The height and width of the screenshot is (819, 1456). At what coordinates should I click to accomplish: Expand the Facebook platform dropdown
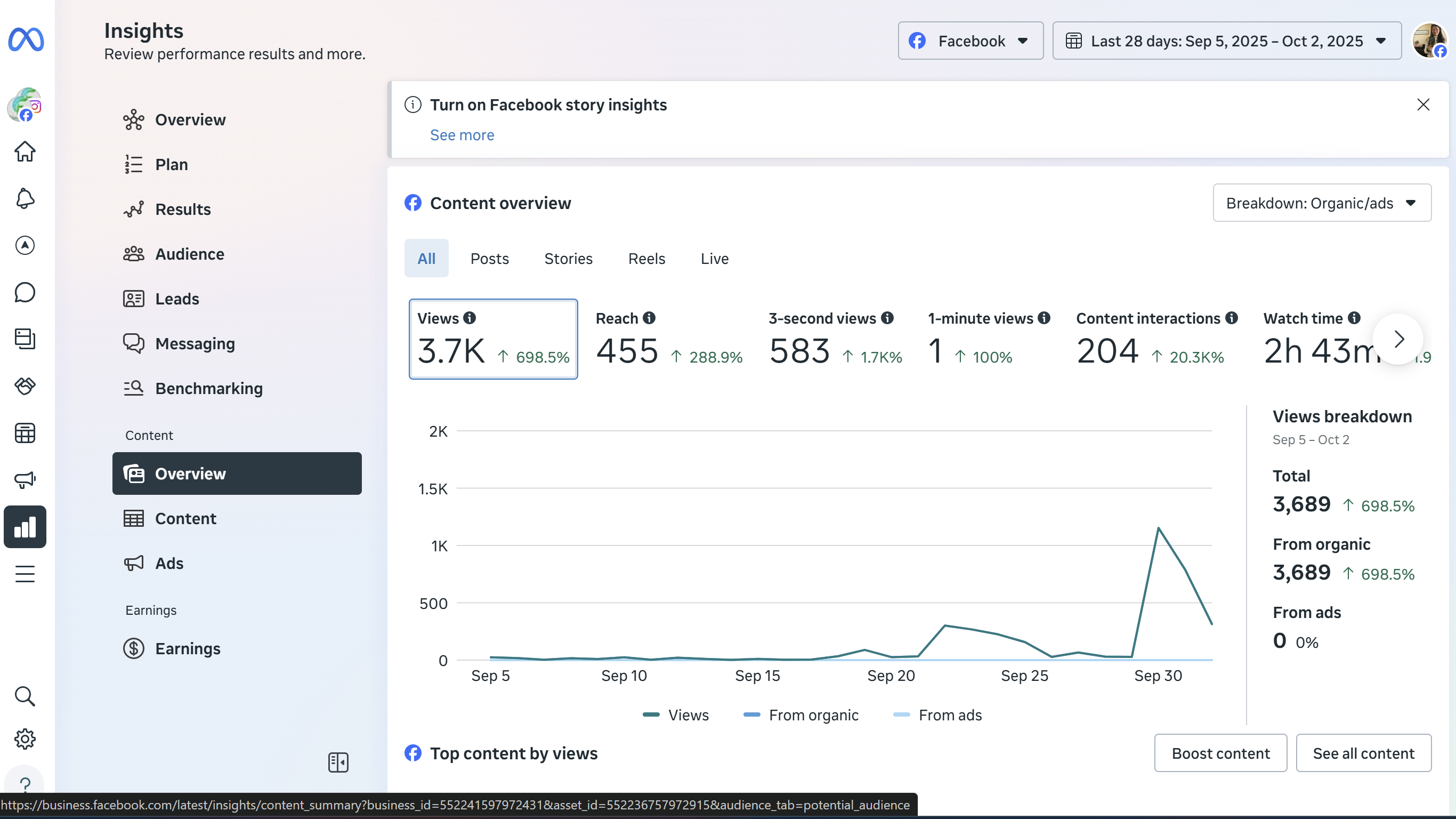pos(970,41)
